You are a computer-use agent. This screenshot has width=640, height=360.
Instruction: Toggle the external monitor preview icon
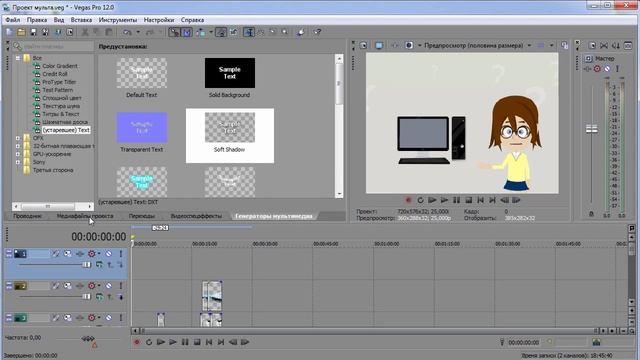pyautogui.click(x=379, y=45)
